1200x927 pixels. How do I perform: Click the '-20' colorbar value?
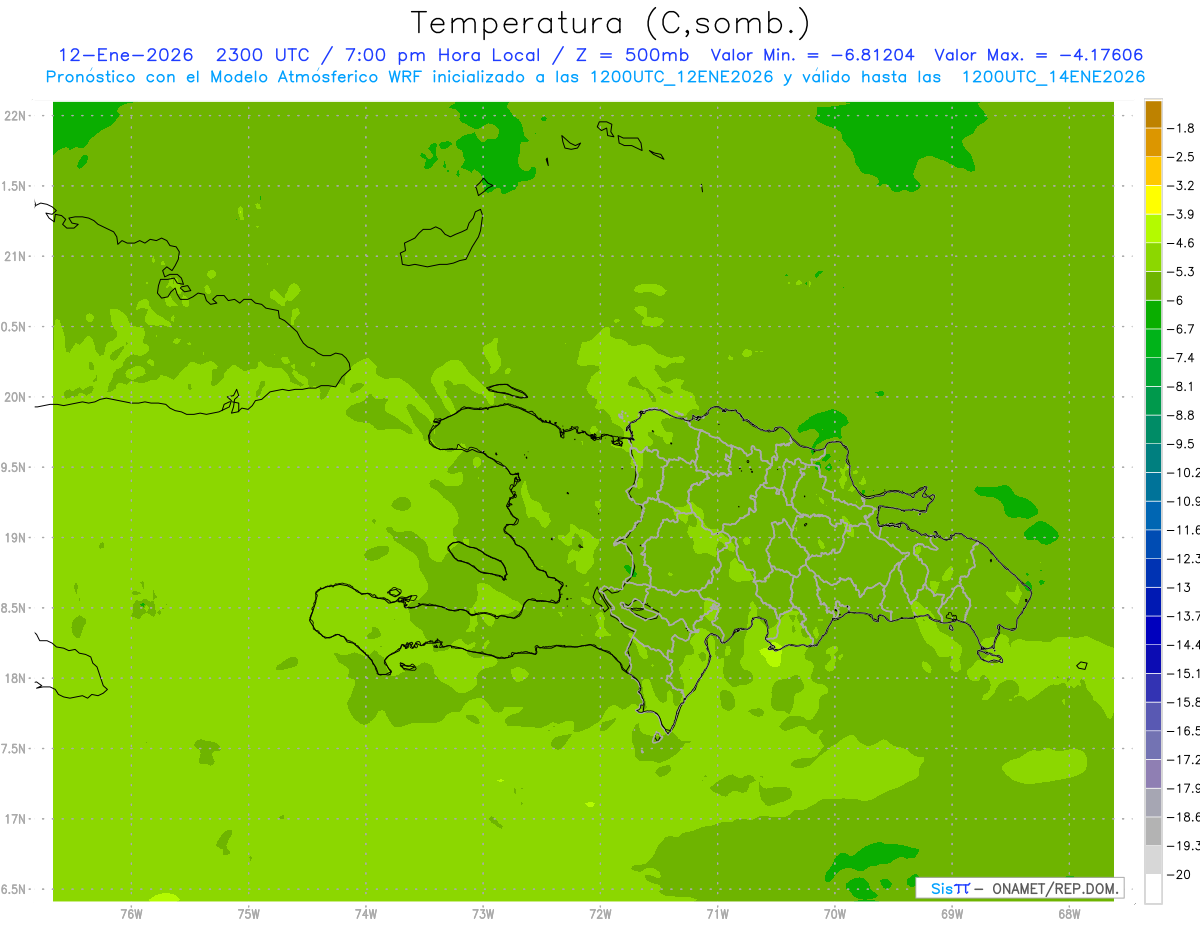pyautogui.click(x=1180, y=875)
